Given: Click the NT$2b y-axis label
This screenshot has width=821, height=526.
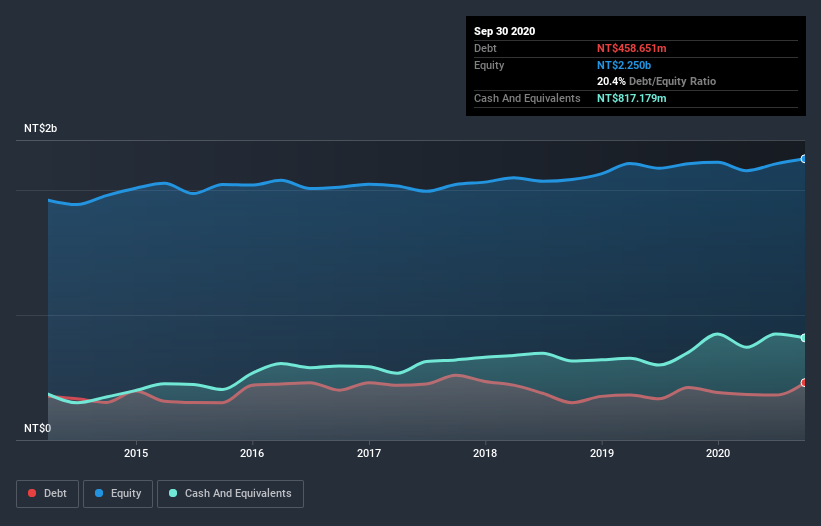Looking at the screenshot, I should [40, 128].
